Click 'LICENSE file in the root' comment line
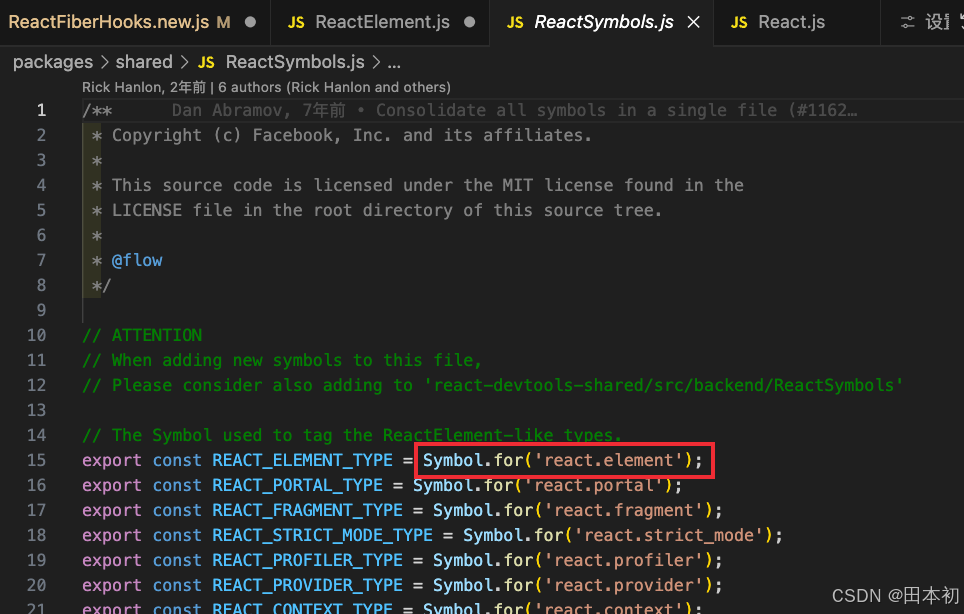This screenshot has width=964, height=614. tap(377, 210)
